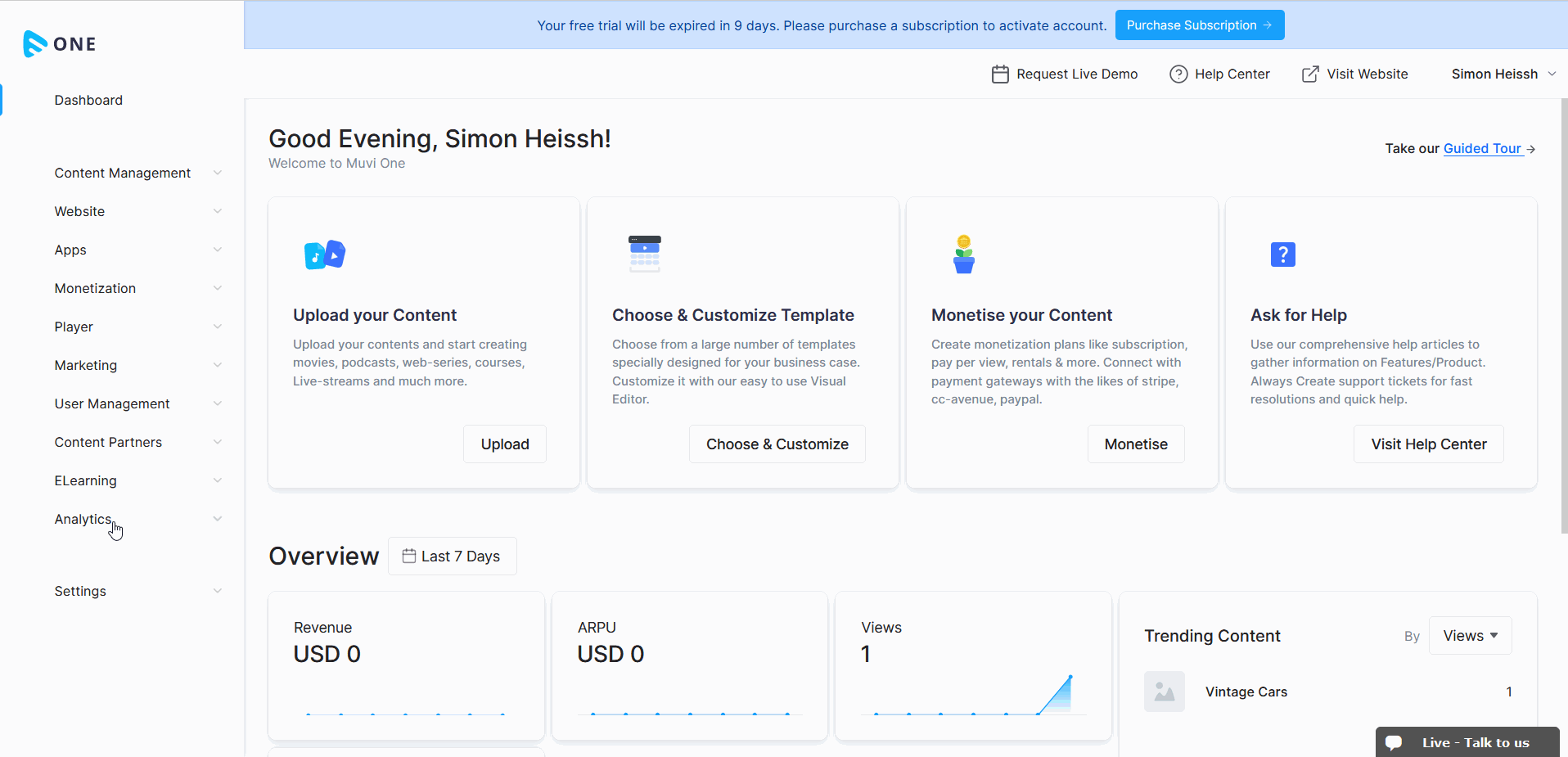The image size is (1568, 757).
Task: Expand the Marketing menu chevron
Action: point(218,365)
